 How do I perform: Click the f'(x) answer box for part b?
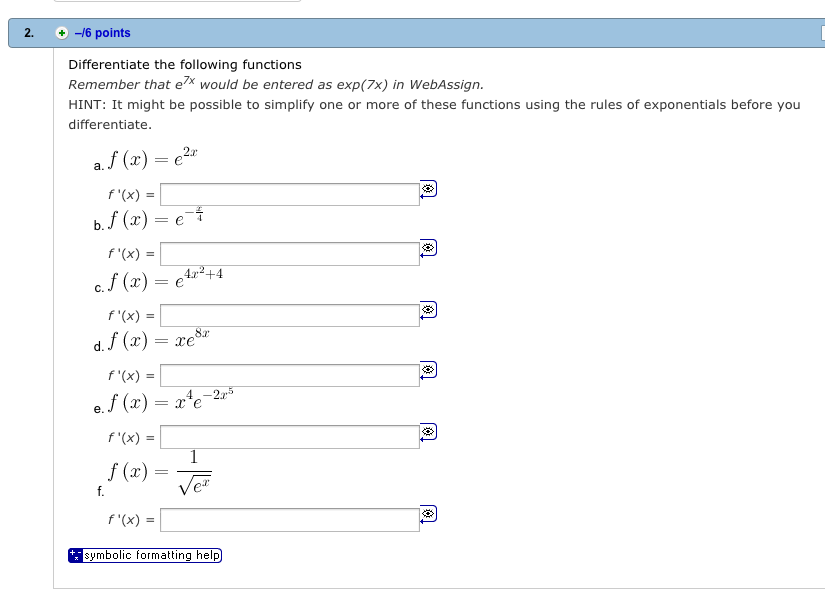click(x=290, y=253)
